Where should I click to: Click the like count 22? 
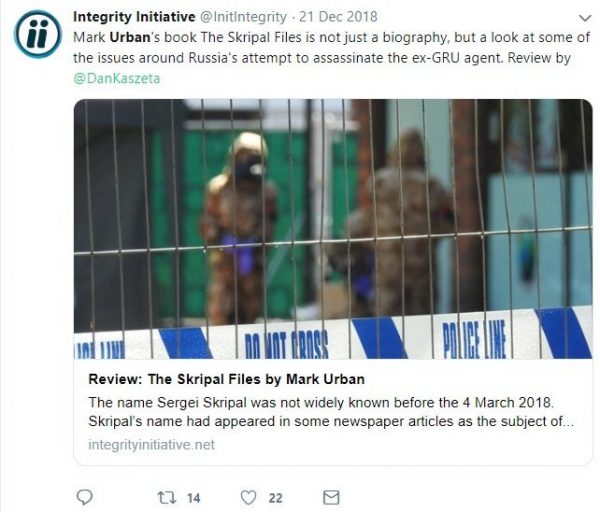point(276,498)
